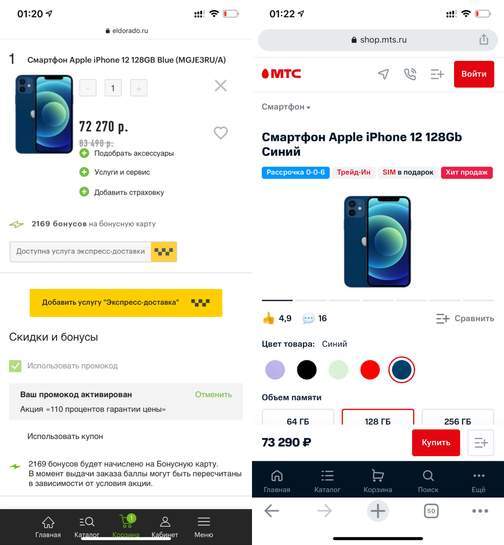This screenshot has height=545, width=504.
Task: Choose the red color swatch
Action: [x=370, y=369]
